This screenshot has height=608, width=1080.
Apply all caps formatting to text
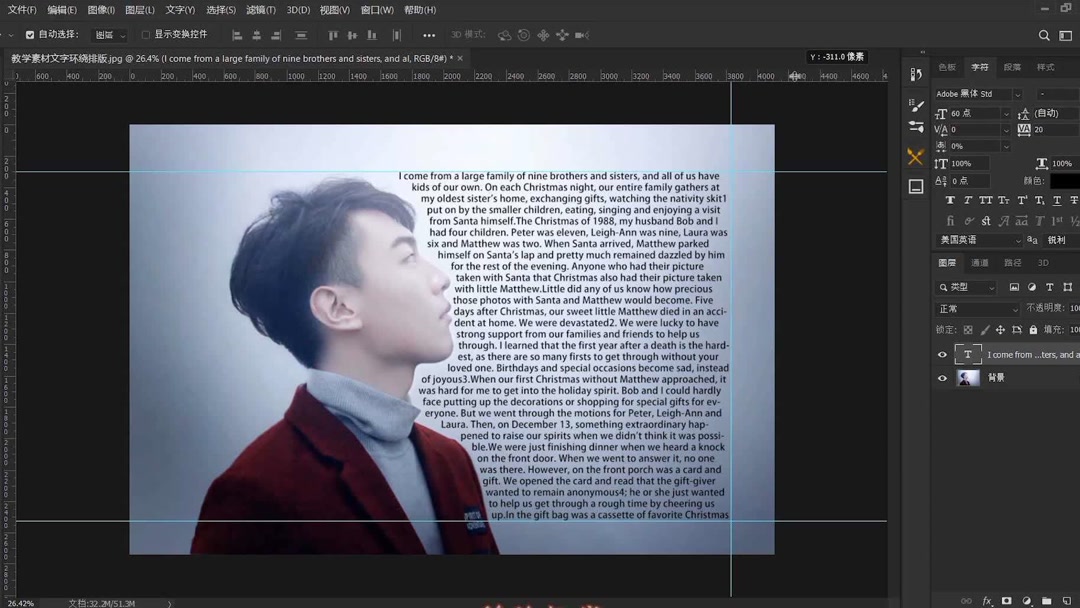(985, 200)
